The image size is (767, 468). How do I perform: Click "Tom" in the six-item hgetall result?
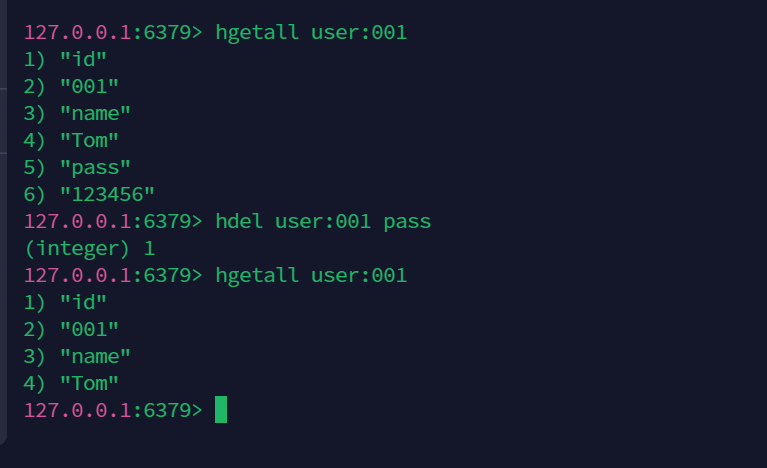[89, 140]
